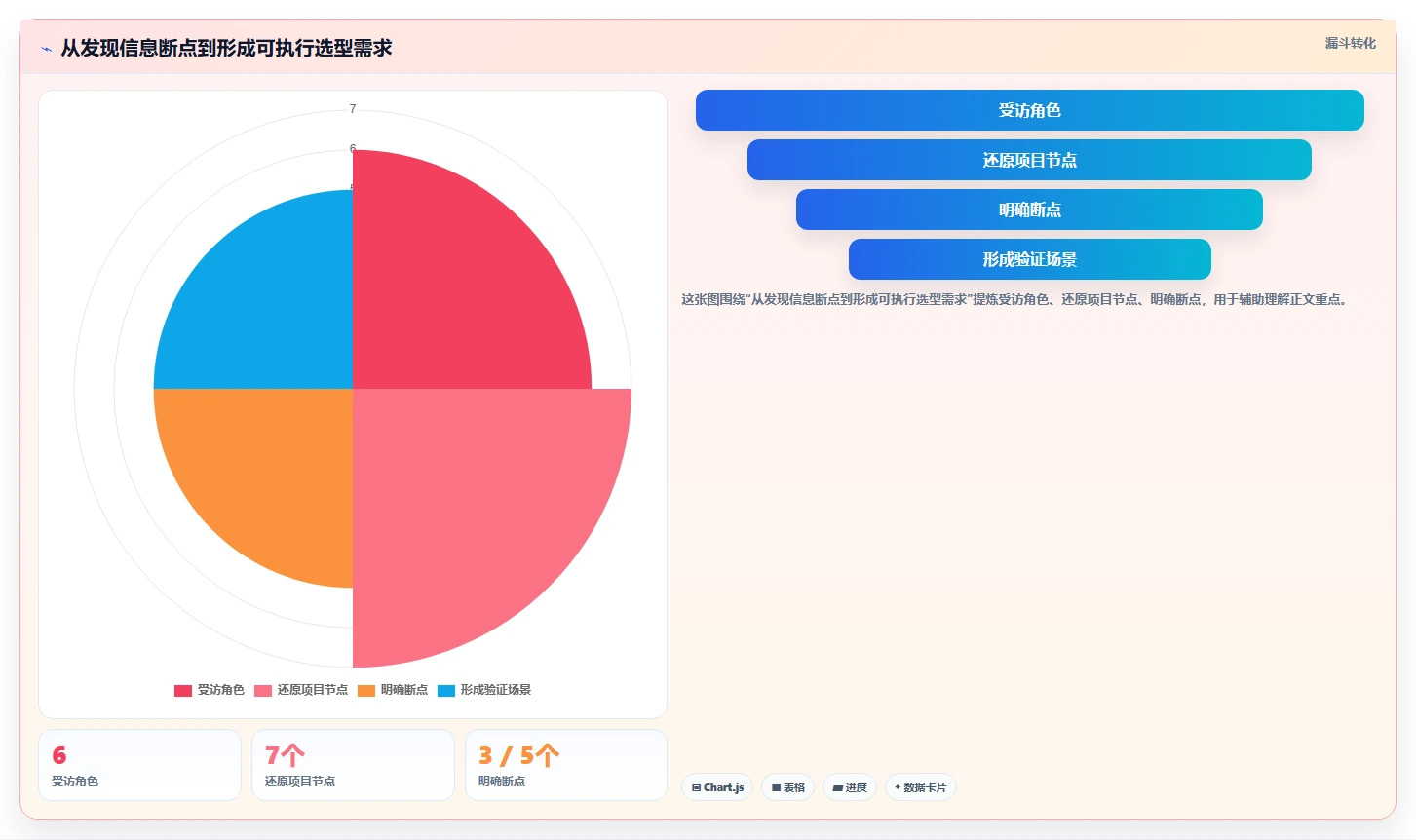Open the 还原项目节点 stat card showing 7个
Image resolution: width=1416 pixels, height=840 pixels.
point(353,765)
